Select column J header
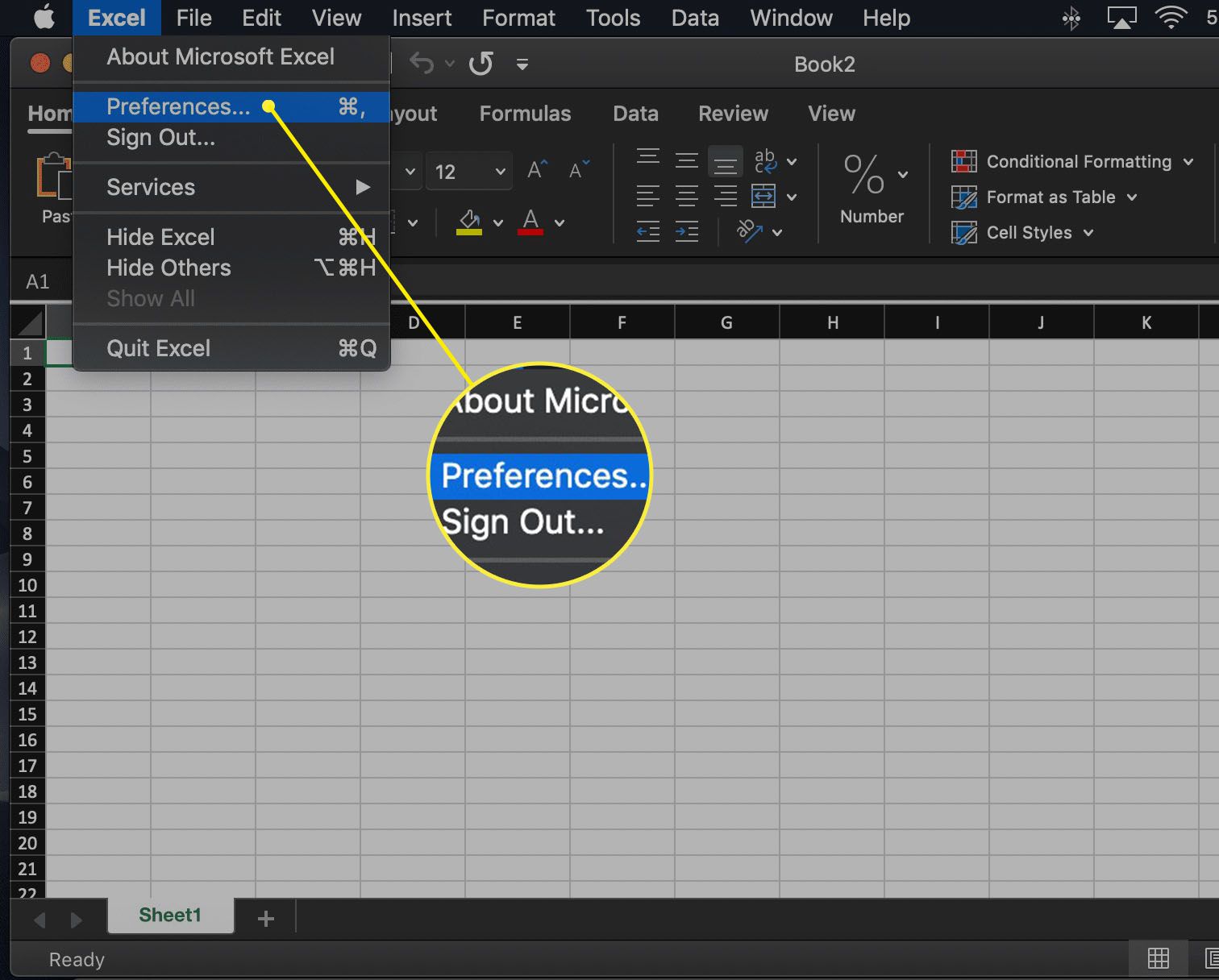Screen dimensions: 1219x980 (1041, 322)
